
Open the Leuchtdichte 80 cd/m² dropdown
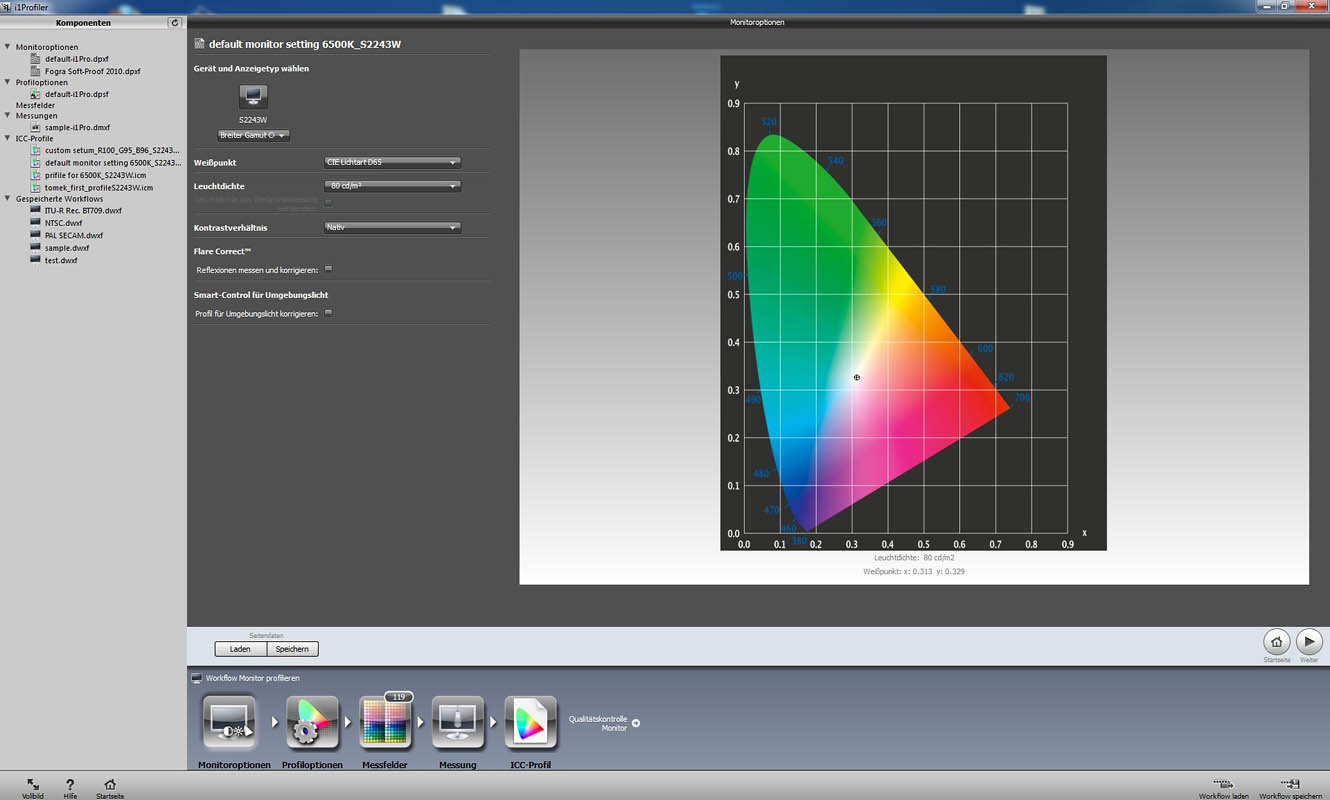[x=392, y=186]
